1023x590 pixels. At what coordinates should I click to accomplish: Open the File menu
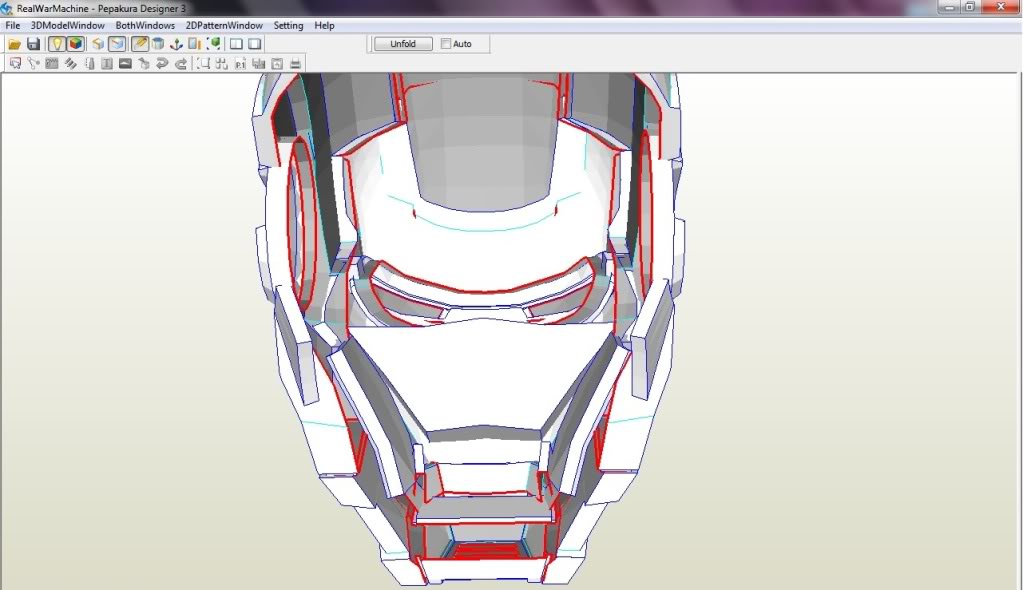[13, 25]
